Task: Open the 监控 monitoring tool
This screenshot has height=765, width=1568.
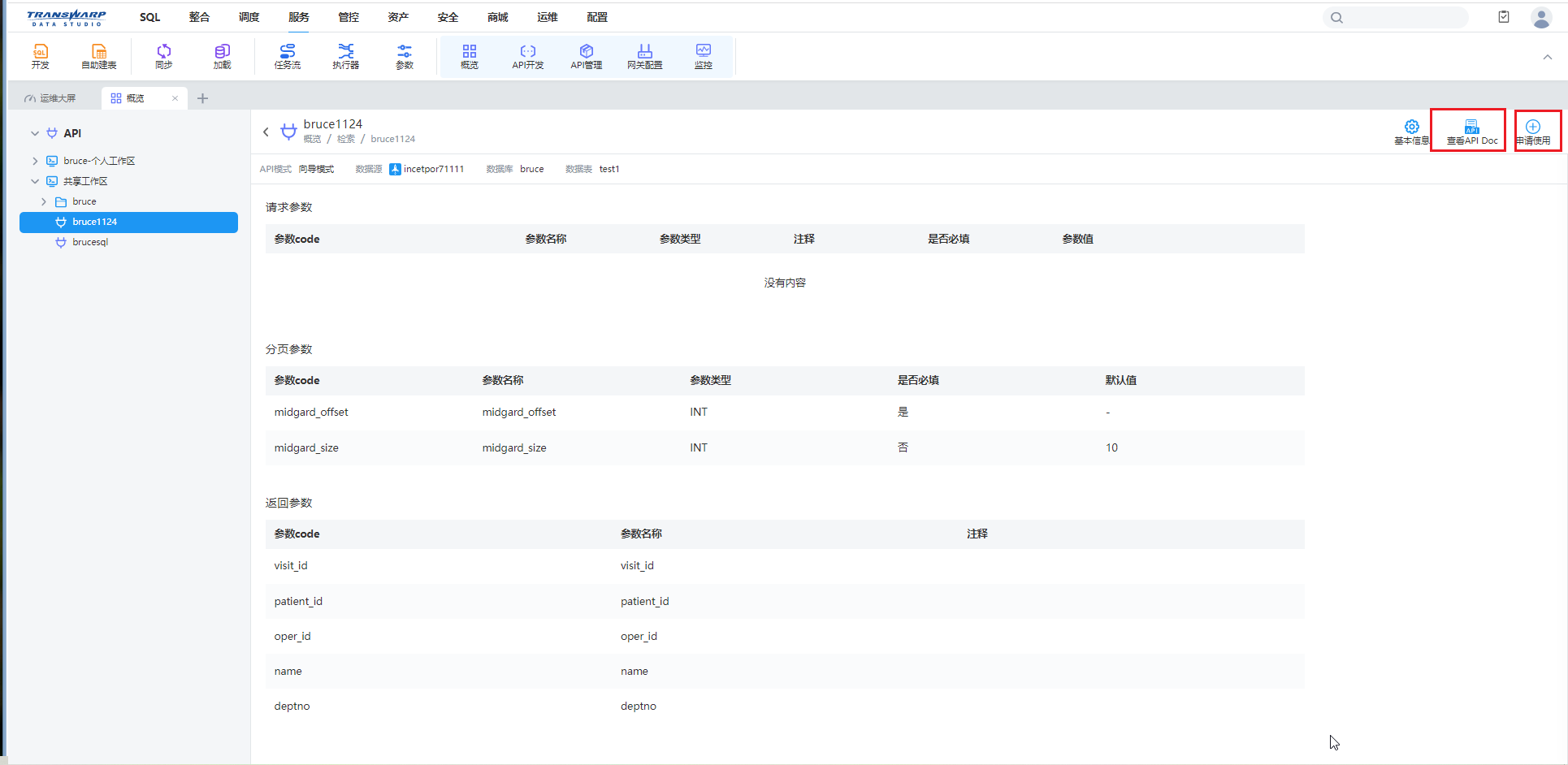Action: tap(704, 56)
